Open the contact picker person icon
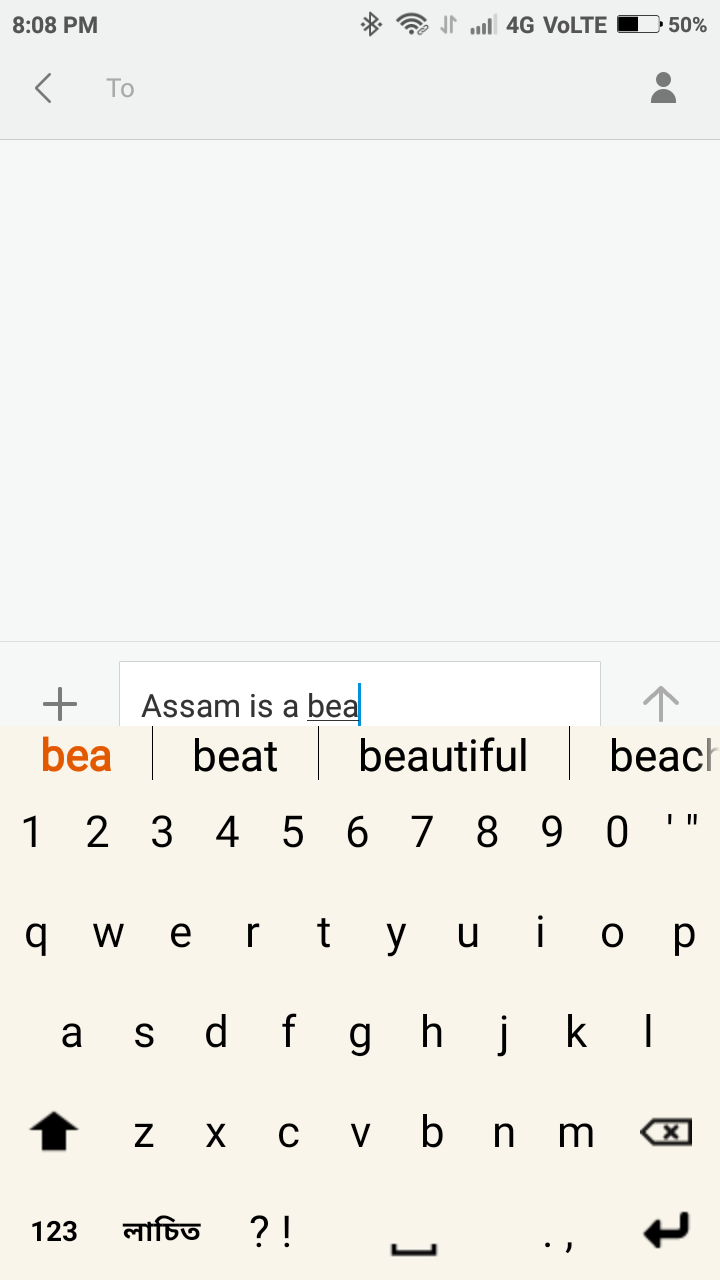Screen dimensions: 720x1280 (x=662, y=88)
